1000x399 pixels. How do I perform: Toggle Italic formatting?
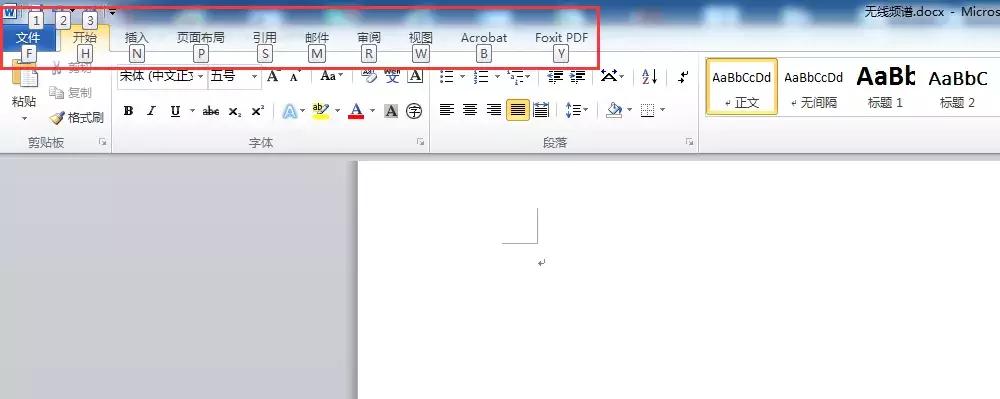coord(151,111)
